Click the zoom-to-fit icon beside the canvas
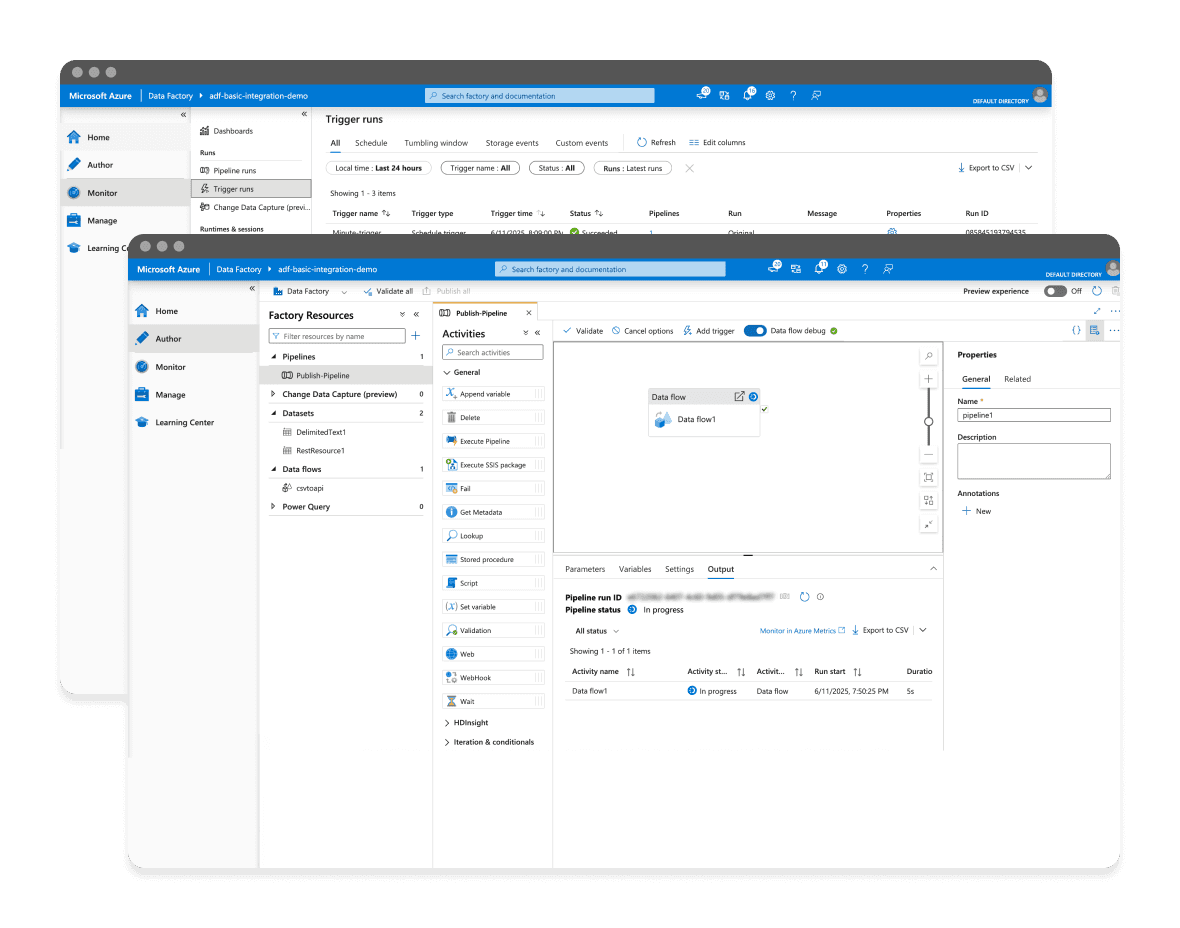Screen dimensions: 1180x928 tap(928, 477)
